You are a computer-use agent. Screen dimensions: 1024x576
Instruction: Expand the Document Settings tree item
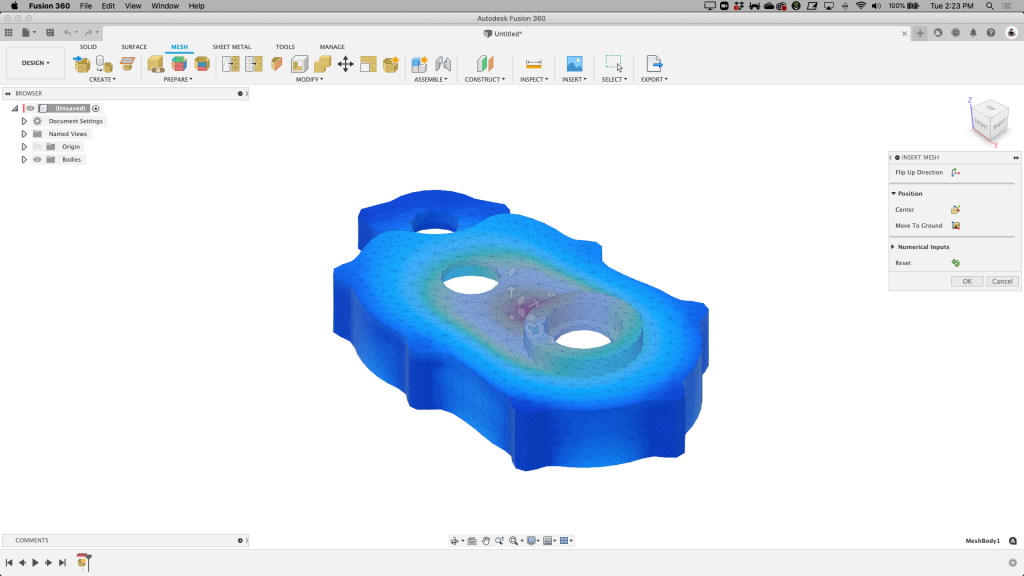coord(24,121)
